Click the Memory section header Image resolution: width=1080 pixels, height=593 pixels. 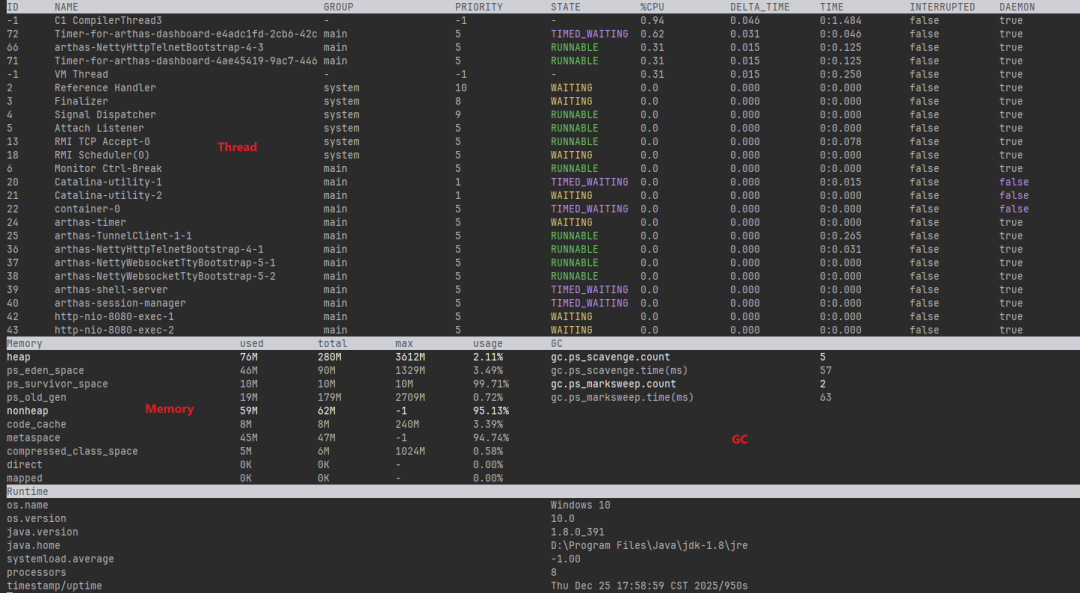[x=24, y=344]
